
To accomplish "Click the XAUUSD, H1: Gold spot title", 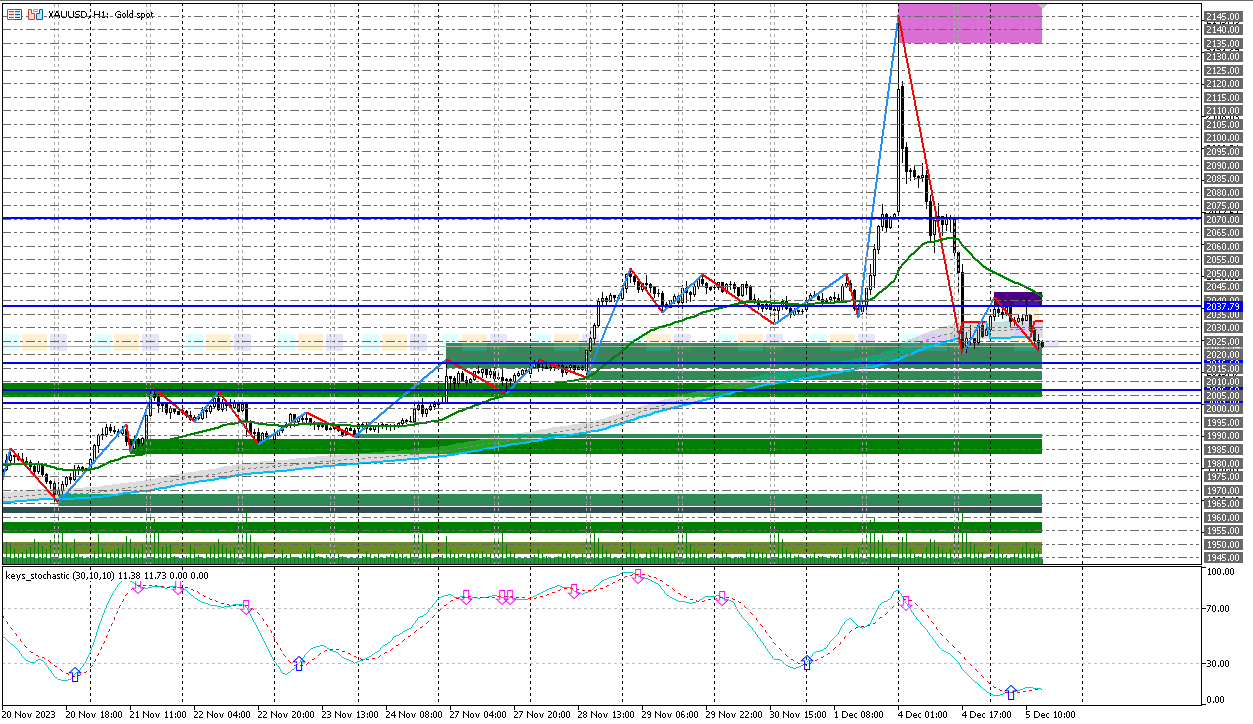I will (x=101, y=15).
